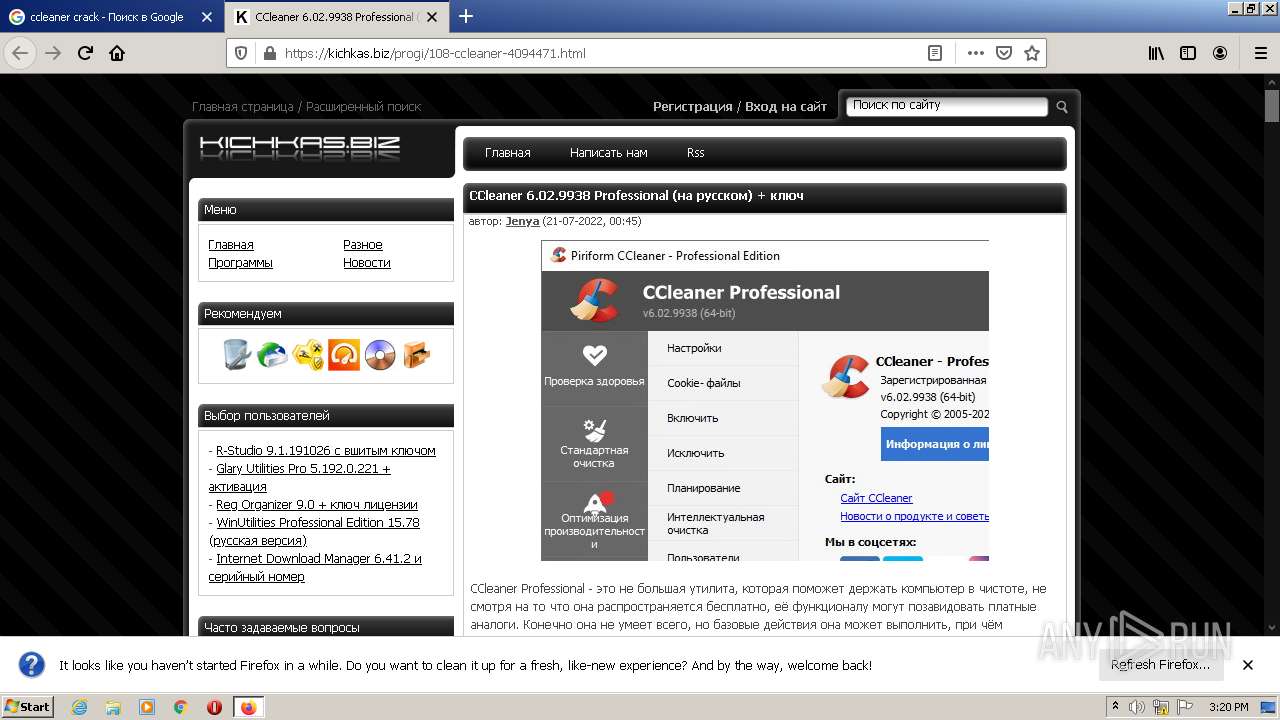
Task: Open Новости menu link
Action: point(367,262)
